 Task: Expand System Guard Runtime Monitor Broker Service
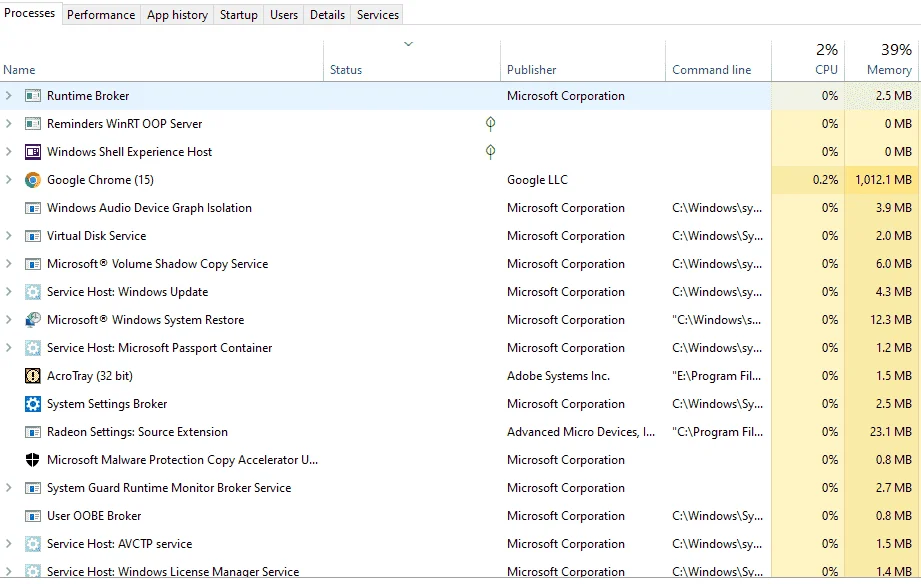click(8, 488)
